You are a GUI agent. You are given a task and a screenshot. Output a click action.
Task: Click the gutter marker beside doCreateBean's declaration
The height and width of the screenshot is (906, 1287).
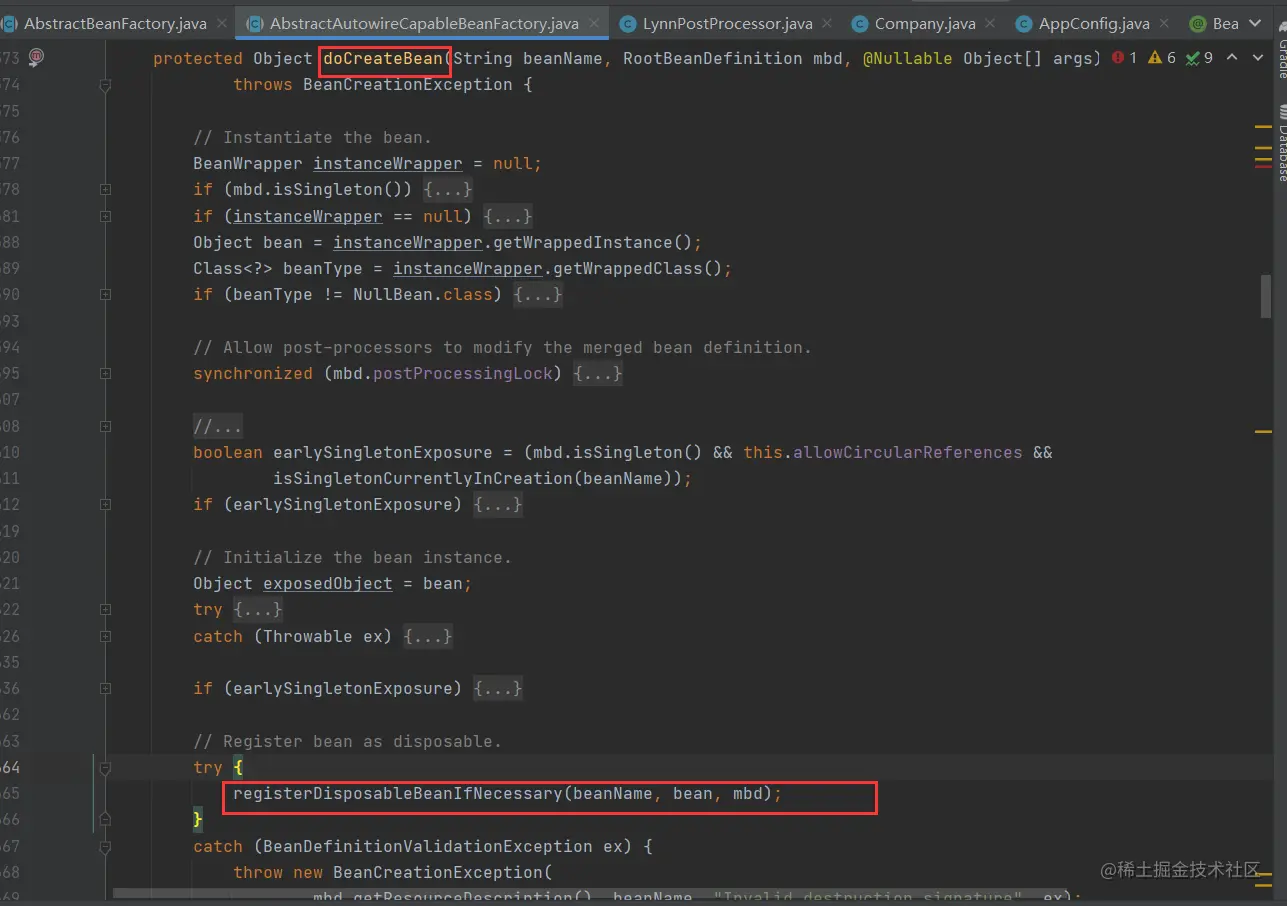coord(36,58)
